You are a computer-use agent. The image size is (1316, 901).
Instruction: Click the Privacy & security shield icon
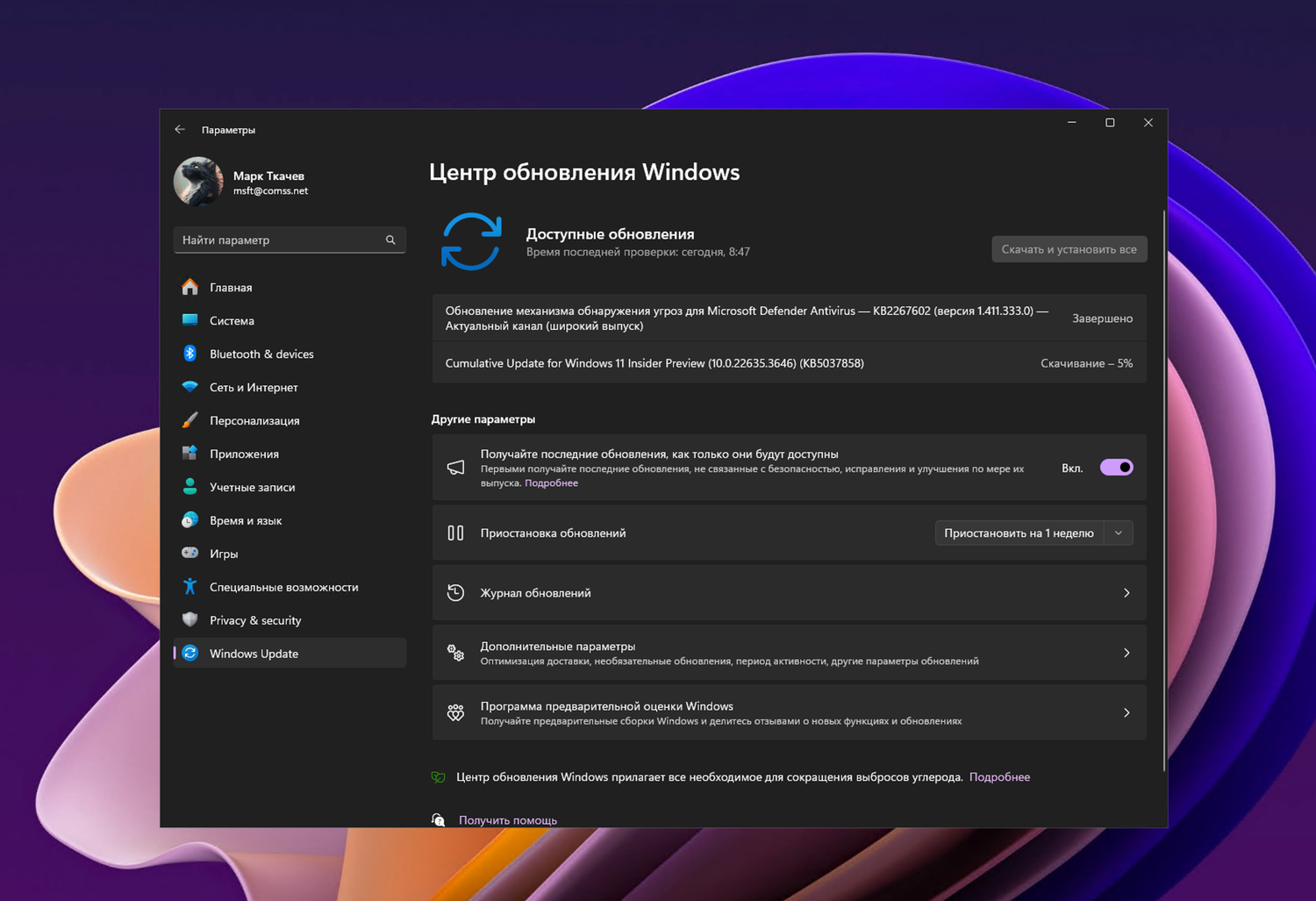point(190,620)
